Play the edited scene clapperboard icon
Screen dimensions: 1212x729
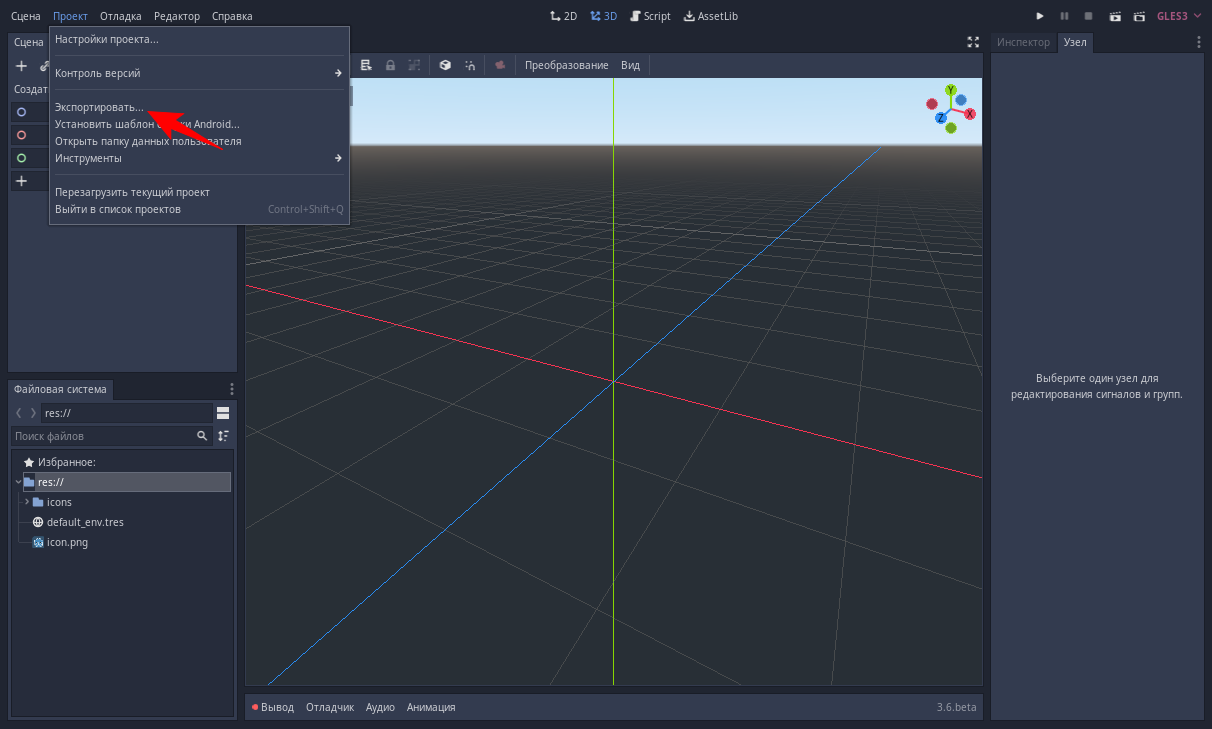click(1114, 16)
